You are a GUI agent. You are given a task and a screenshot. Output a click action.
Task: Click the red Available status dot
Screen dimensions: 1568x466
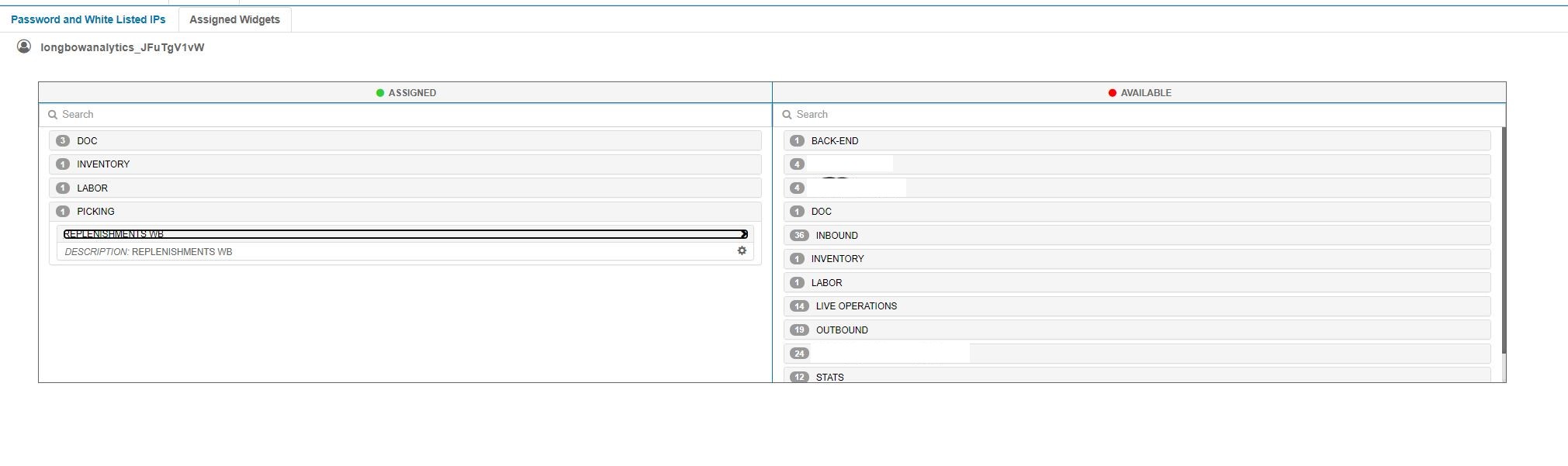coord(1112,93)
